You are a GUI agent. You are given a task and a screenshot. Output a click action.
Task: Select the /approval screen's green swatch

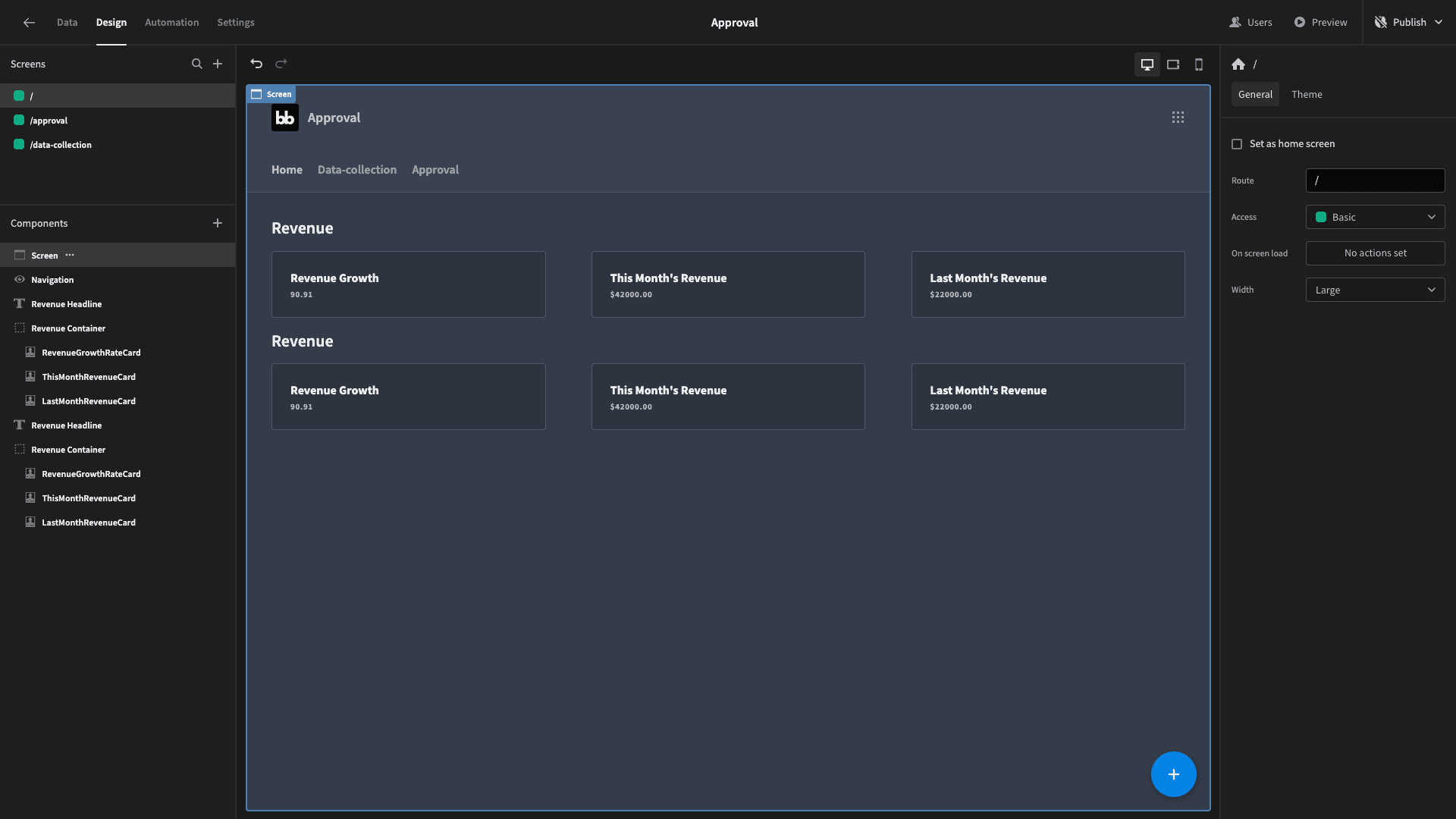click(x=19, y=121)
